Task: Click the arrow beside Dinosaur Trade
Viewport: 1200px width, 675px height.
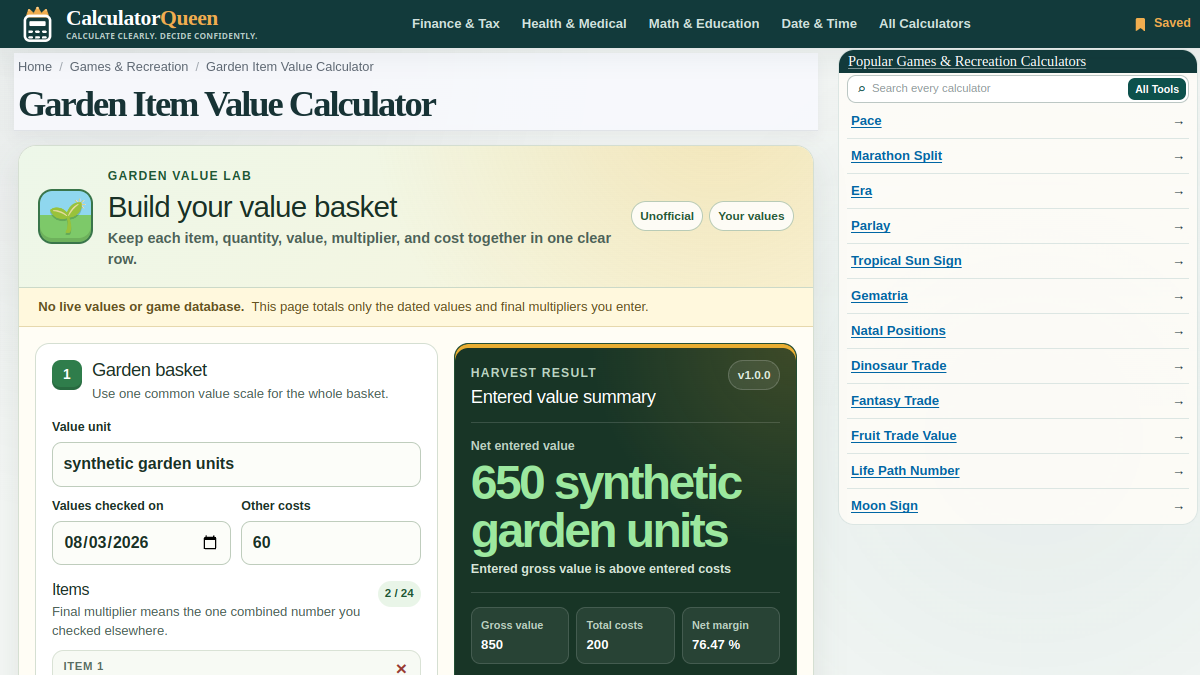Action: [1178, 367]
